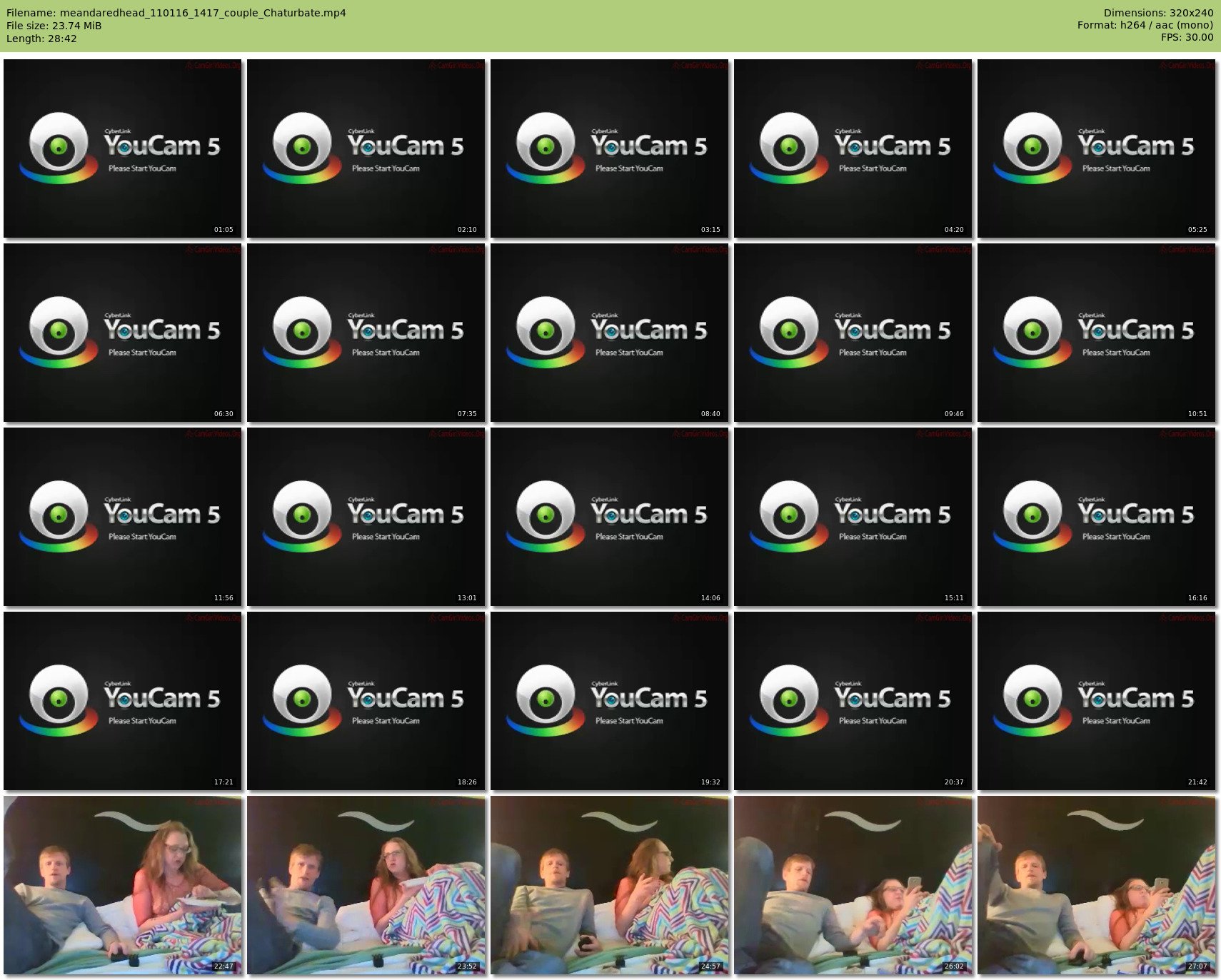Pick the YouCam frame at 17:21
Viewport: 1221px width, 980px height.
pos(123,701)
